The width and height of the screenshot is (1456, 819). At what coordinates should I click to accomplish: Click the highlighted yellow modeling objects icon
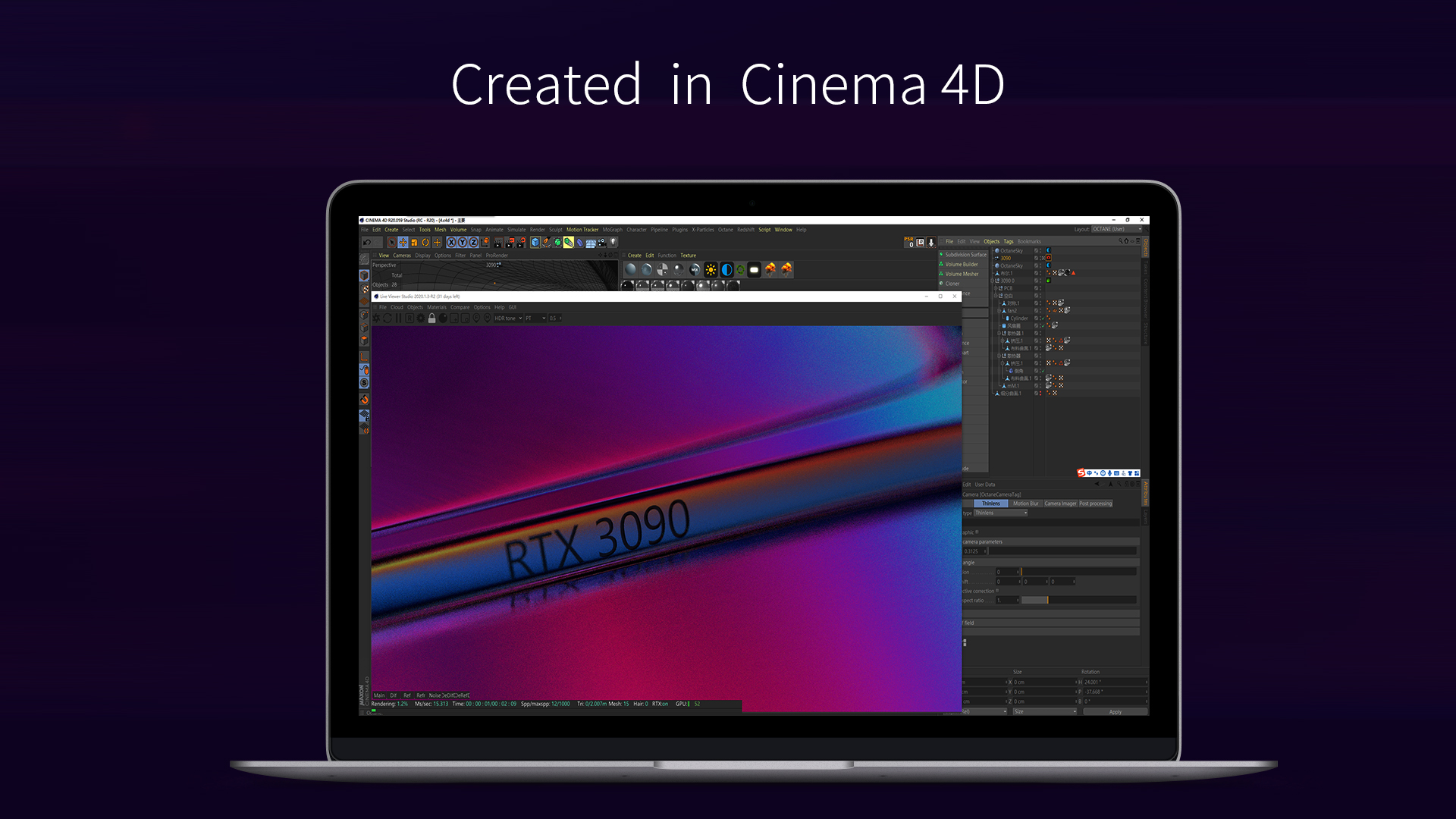(x=569, y=243)
